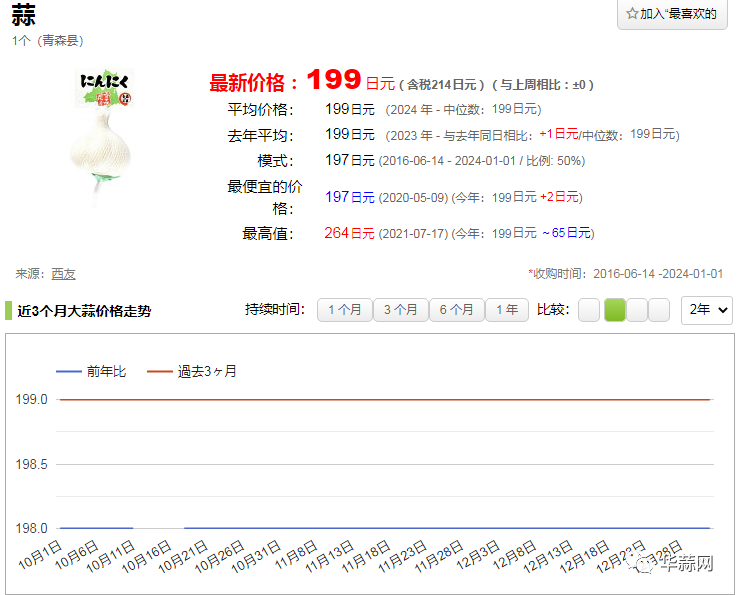The height and width of the screenshot is (595, 737).
Task: Click 前年比 legend entry
Action: 91,371
